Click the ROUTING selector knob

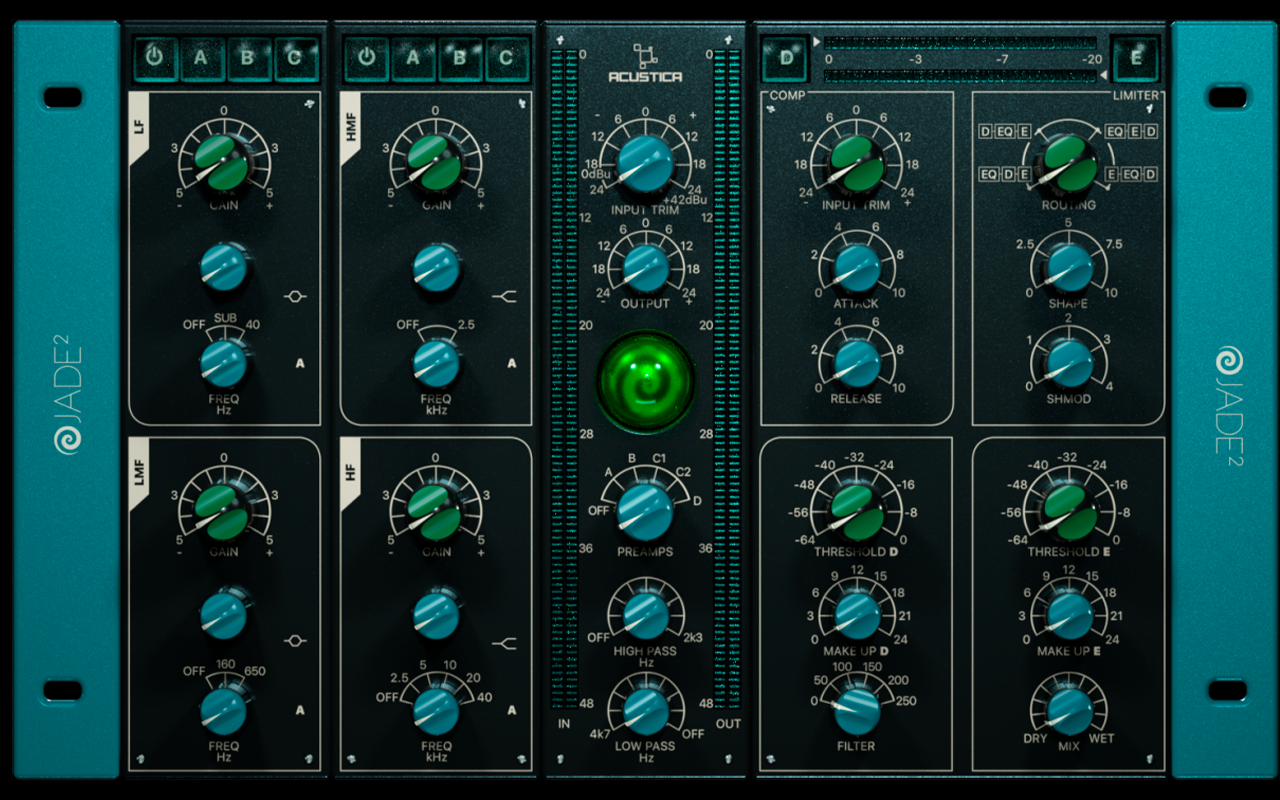1069,164
